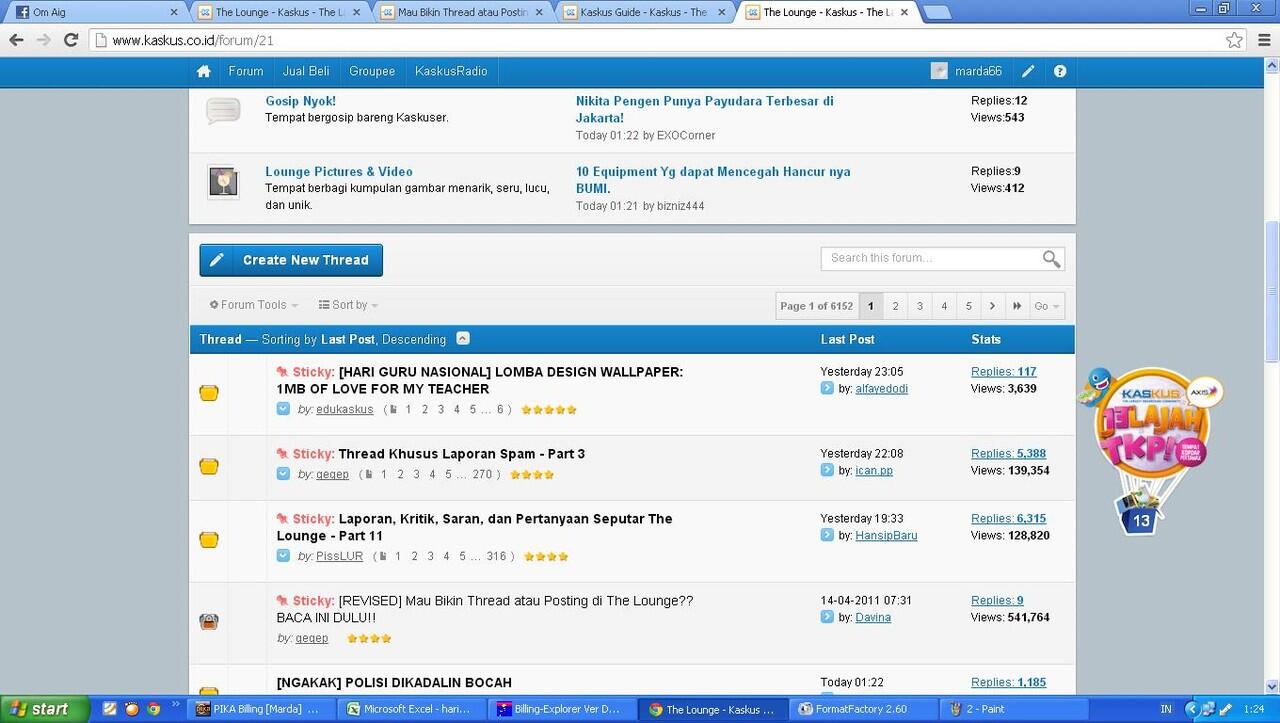This screenshot has height=723, width=1280.
Task: Open the help question mark icon
Action: pyautogui.click(x=1060, y=71)
